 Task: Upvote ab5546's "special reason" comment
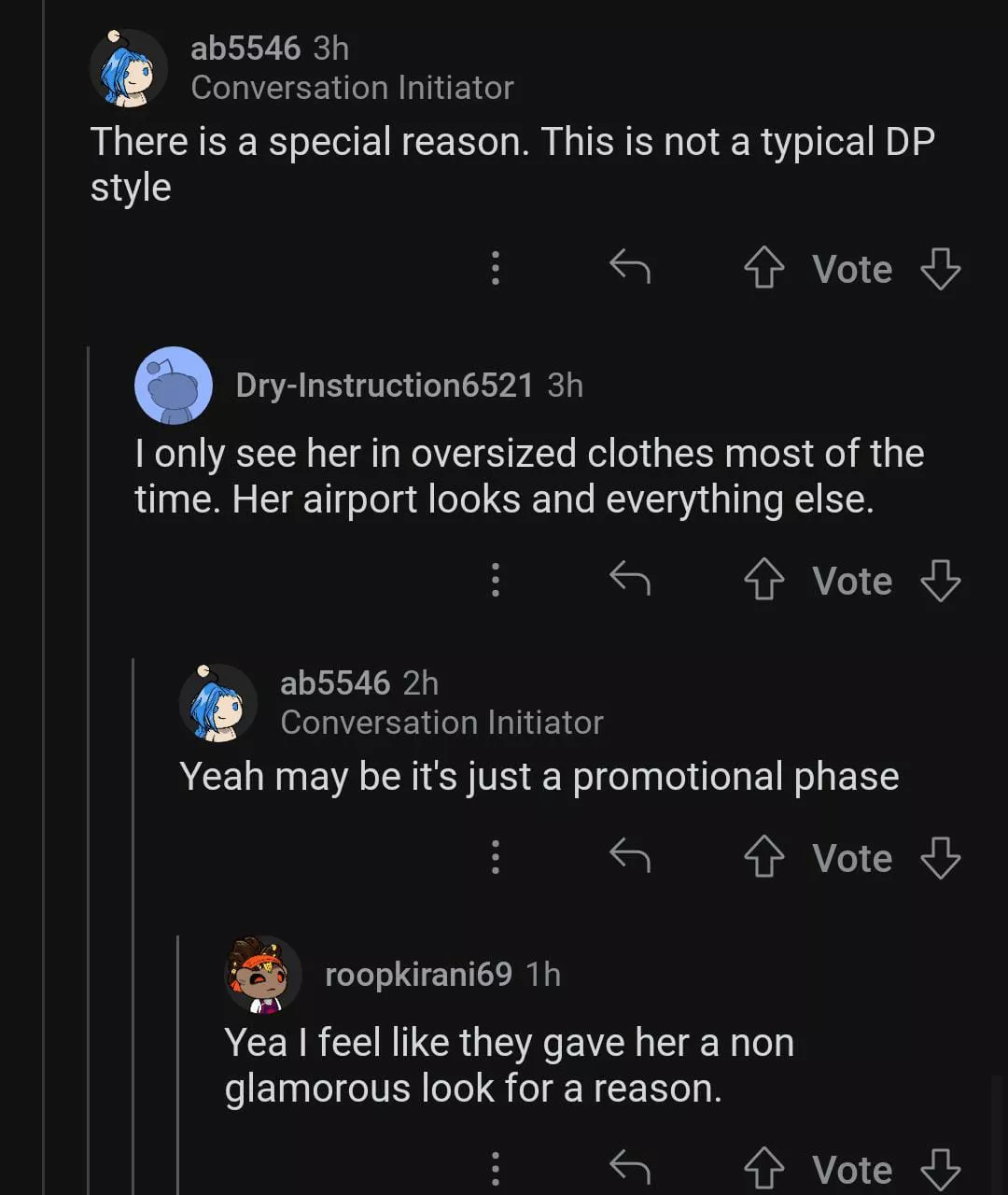pyautogui.click(x=763, y=269)
